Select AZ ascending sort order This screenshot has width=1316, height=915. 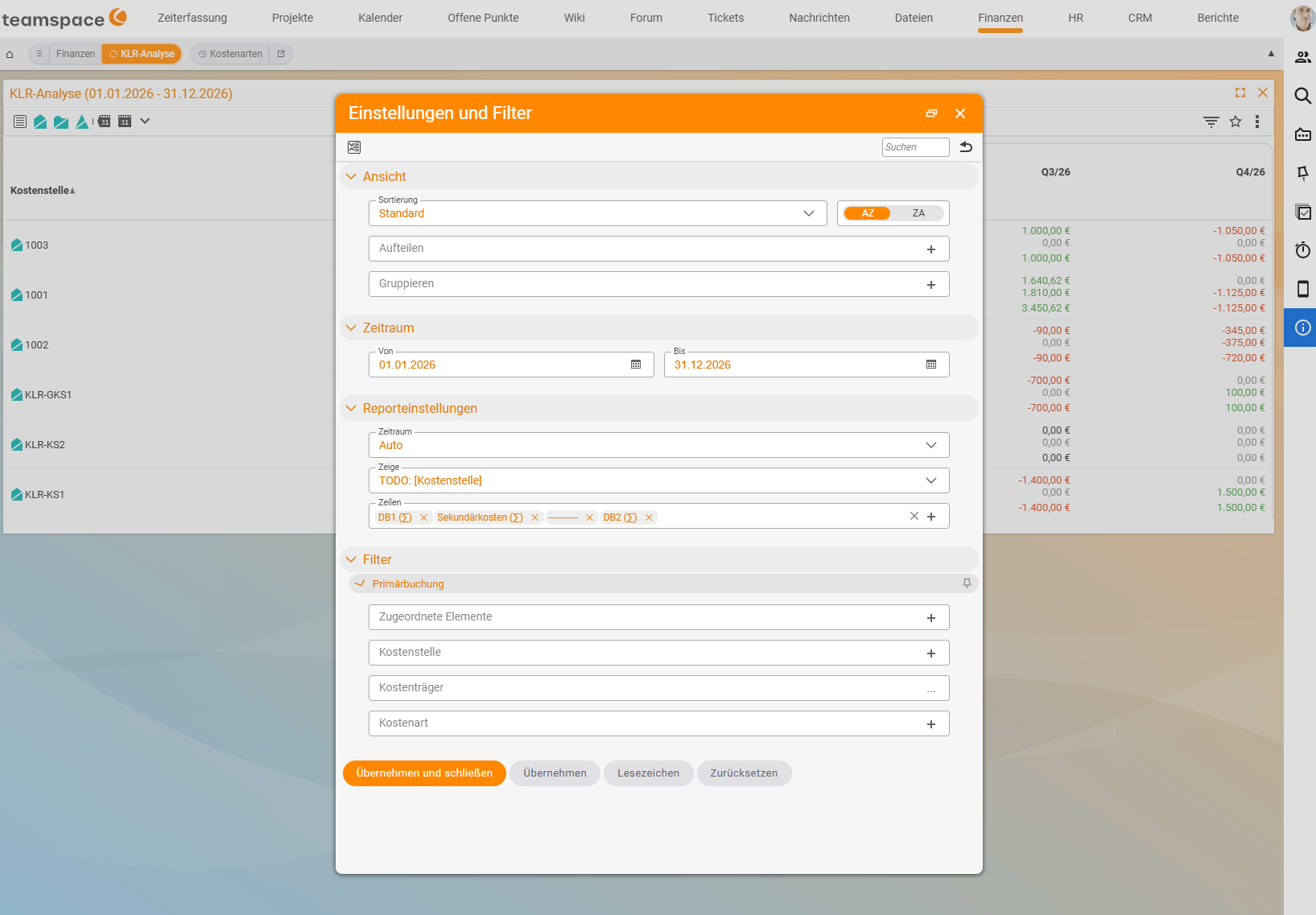click(x=868, y=213)
